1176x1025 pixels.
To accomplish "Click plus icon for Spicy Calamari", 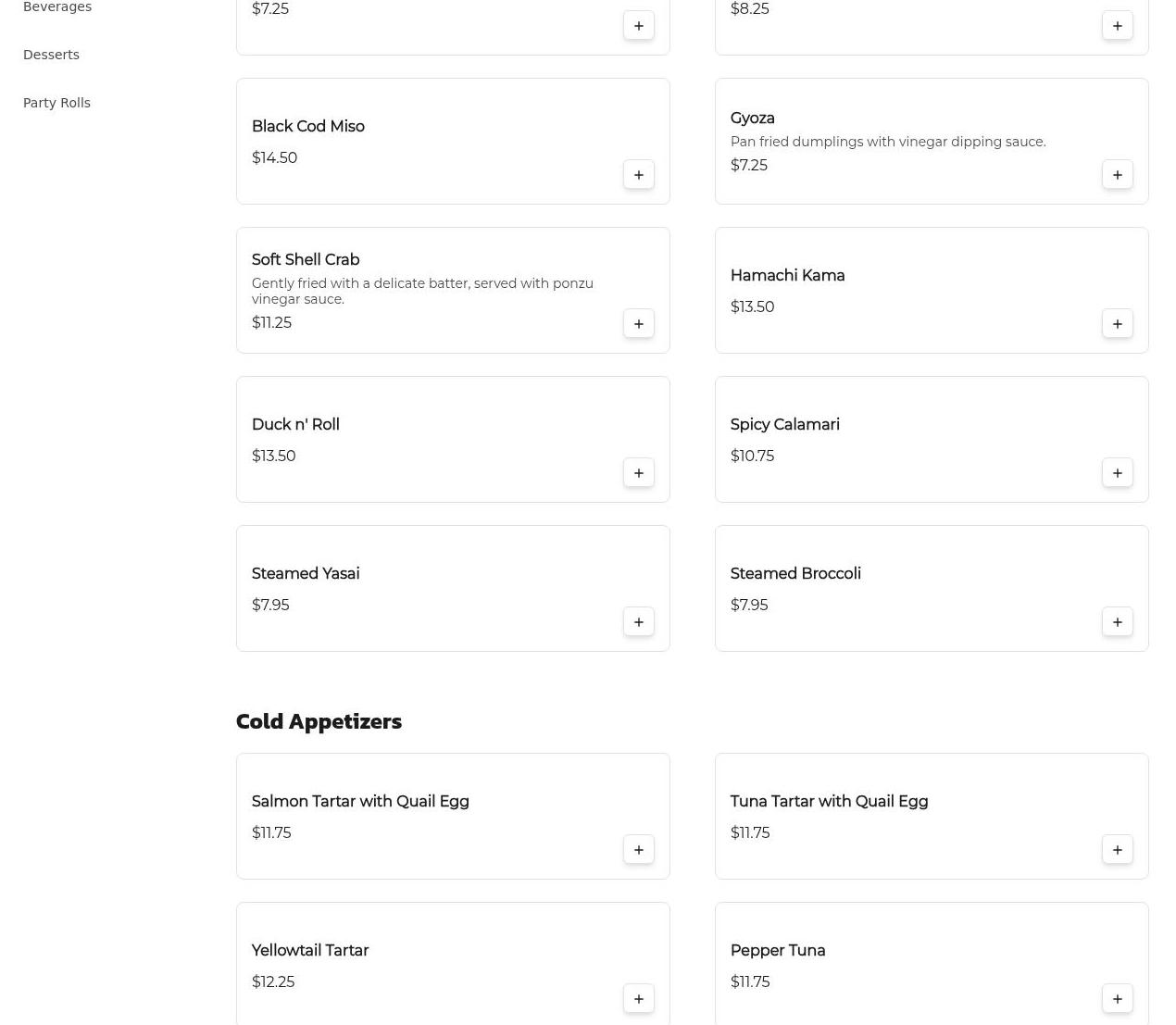I will click(1117, 473).
